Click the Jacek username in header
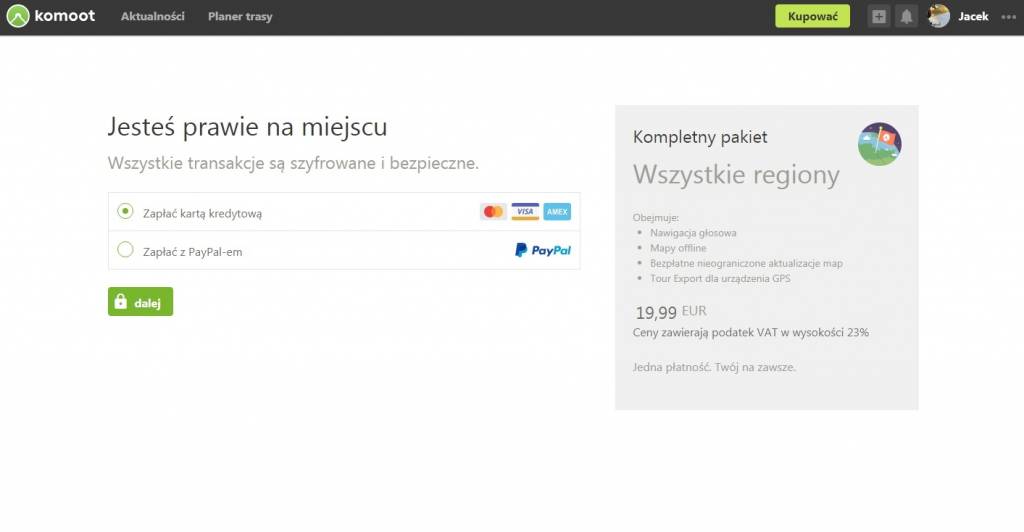This screenshot has height=532, width=1024. [973, 17]
